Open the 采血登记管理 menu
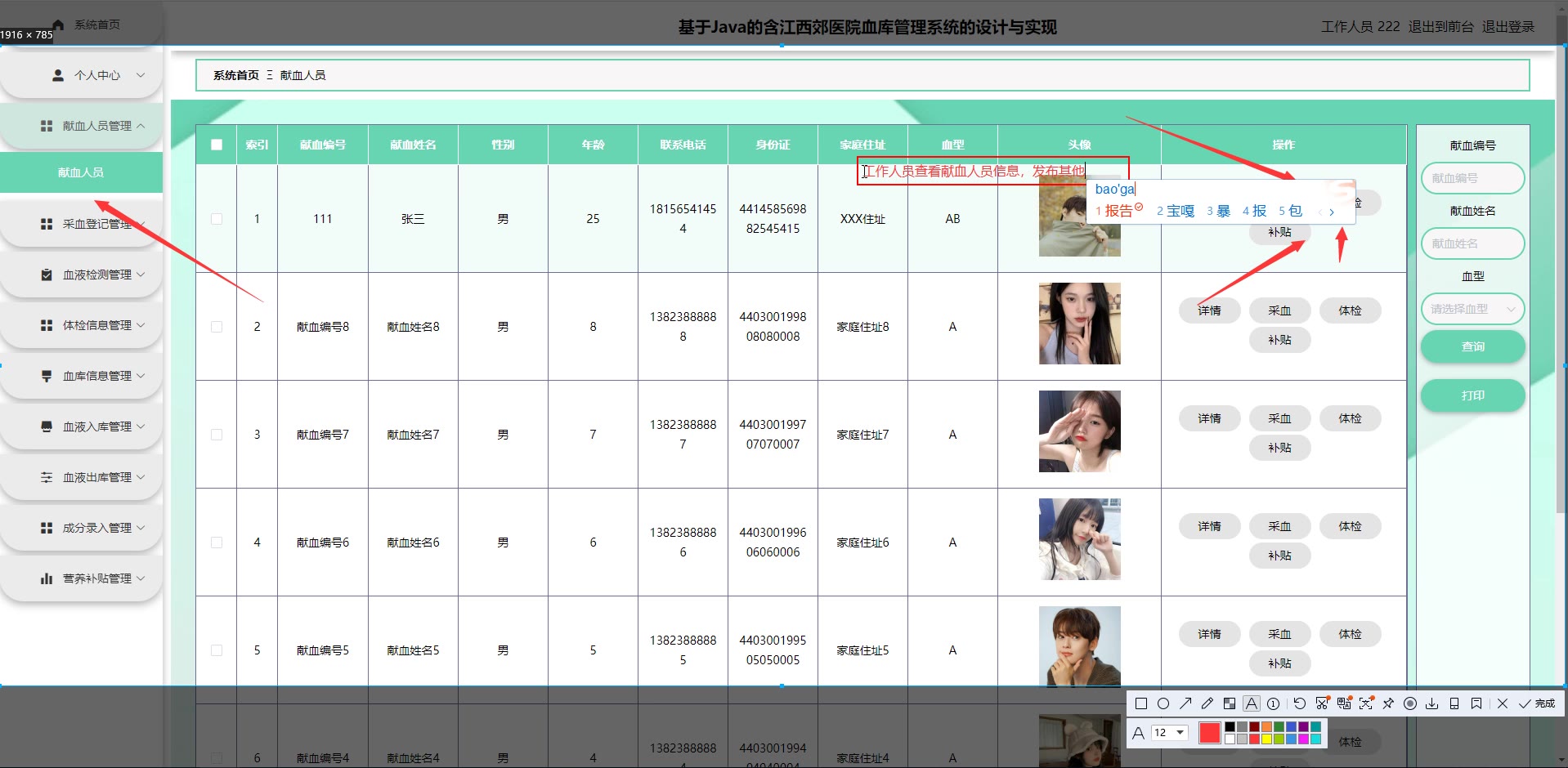Screen dimensions: 1568x768 pos(81,224)
